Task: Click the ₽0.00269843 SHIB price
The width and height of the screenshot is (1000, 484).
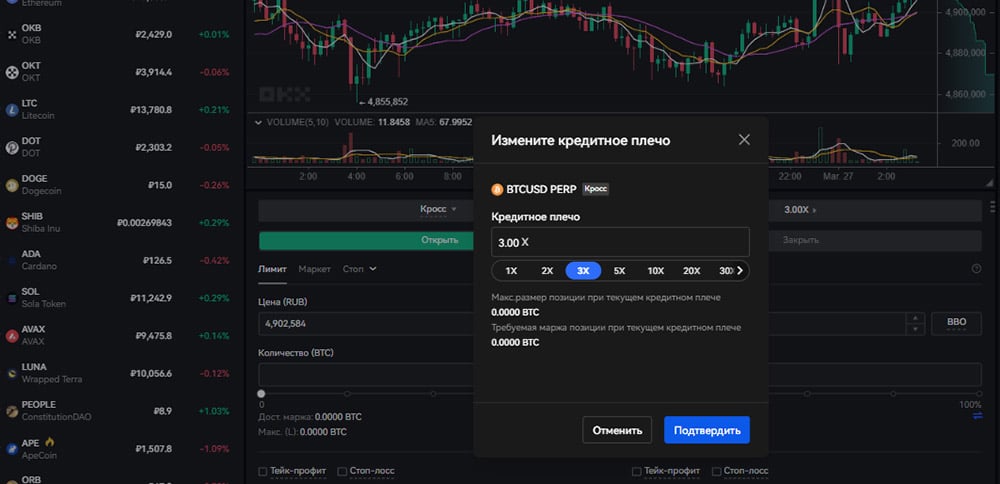Action: coord(144,223)
